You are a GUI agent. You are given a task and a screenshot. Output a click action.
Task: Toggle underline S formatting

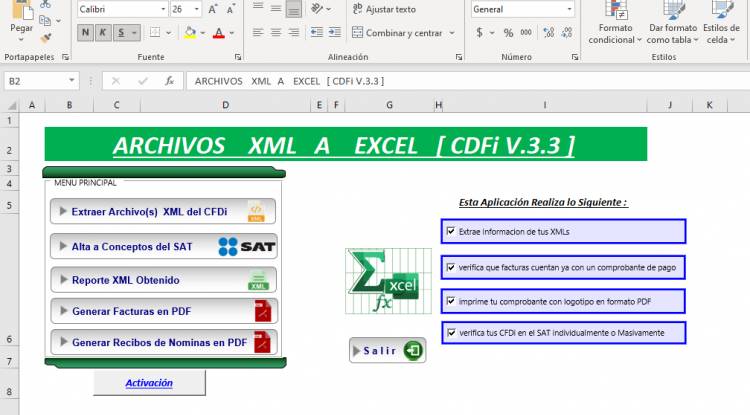point(121,33)
